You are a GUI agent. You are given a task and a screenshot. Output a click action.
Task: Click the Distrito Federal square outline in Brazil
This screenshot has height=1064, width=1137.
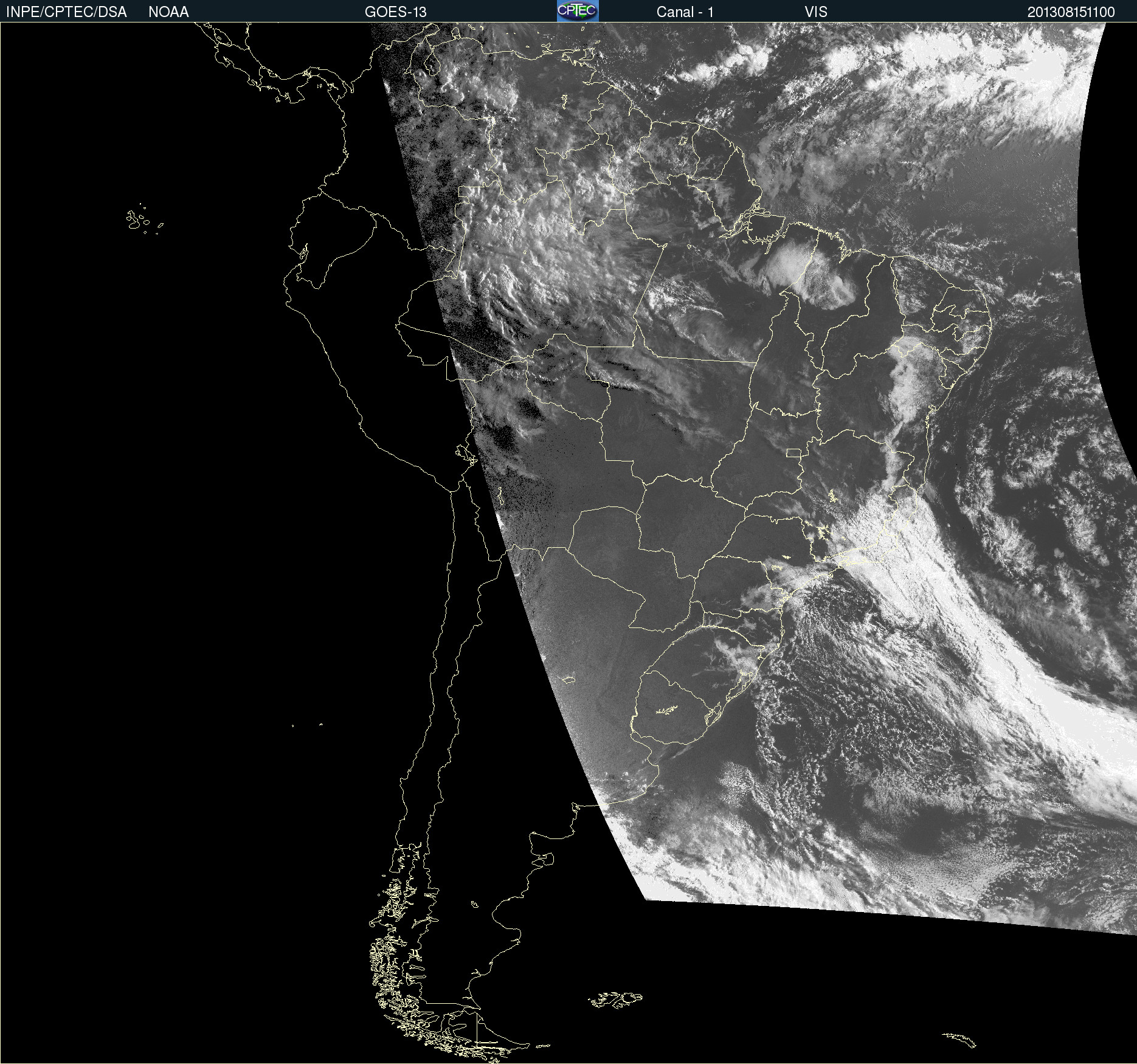(794, 452)
